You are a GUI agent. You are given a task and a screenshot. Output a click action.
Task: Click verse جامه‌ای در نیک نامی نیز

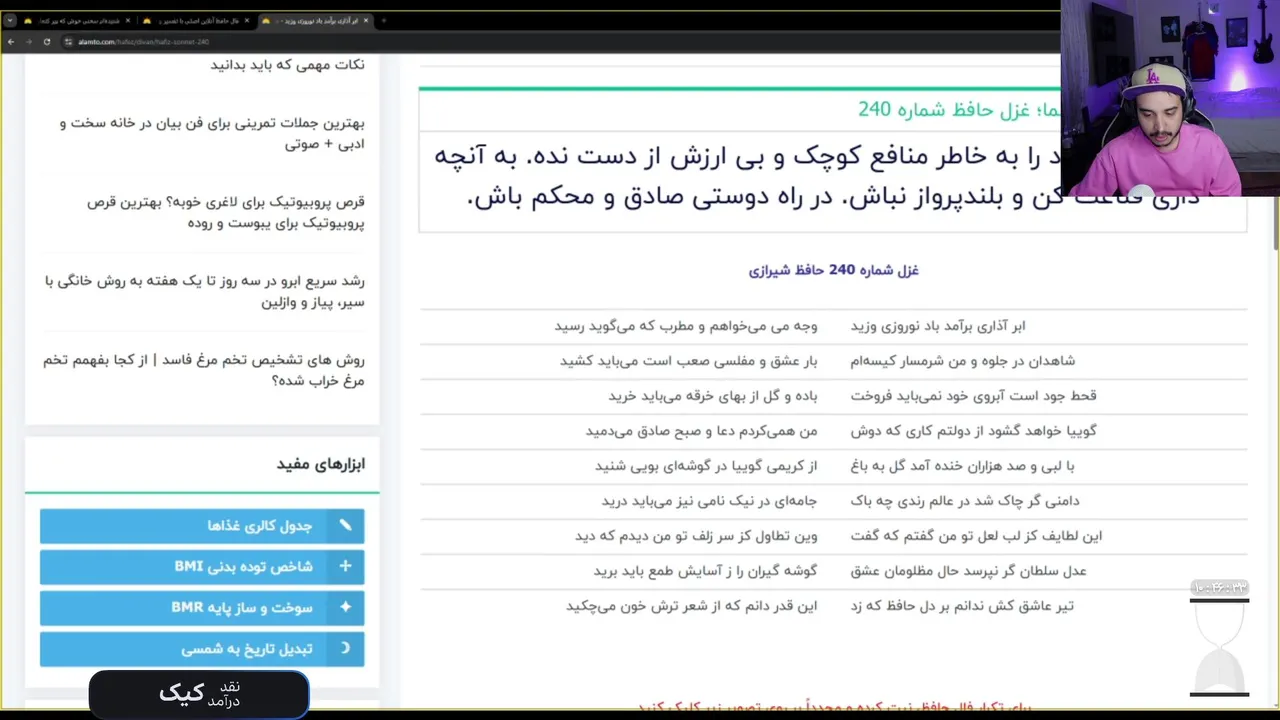[x=710, y=501]
